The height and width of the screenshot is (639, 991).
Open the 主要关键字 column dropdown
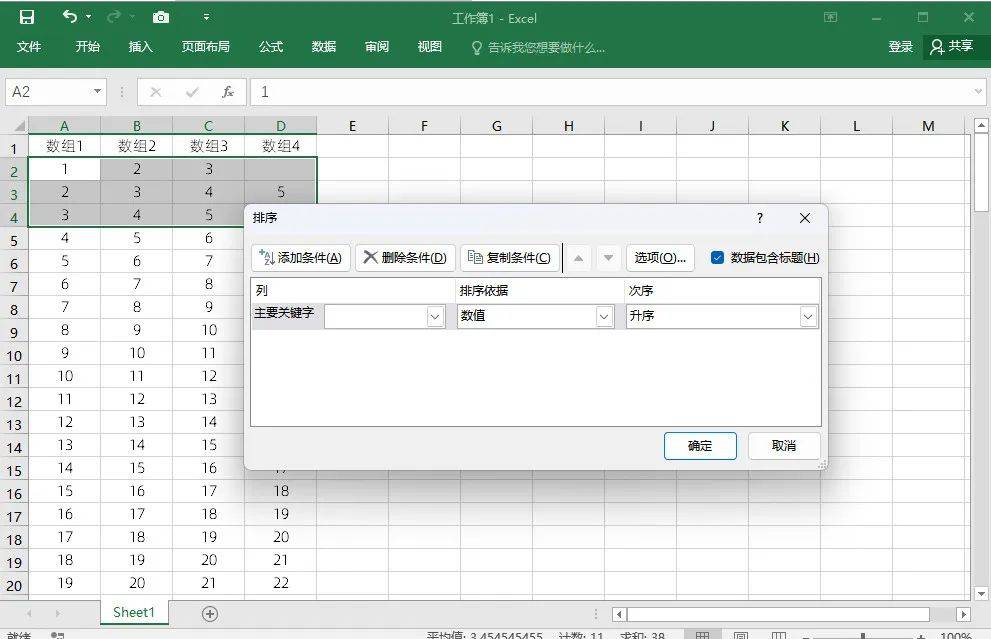point(434,315)
